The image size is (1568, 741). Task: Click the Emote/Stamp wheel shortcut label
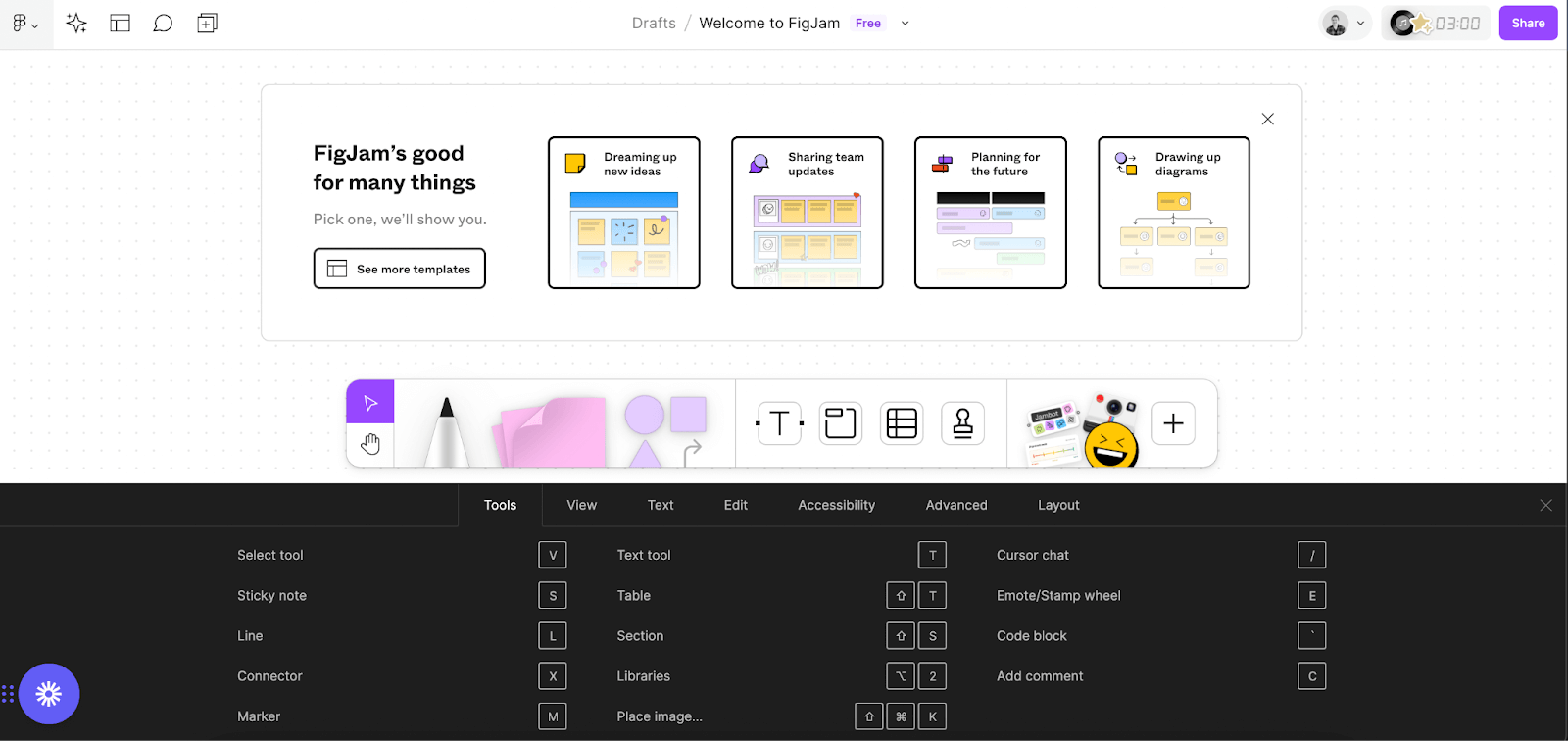point(1058,595)
